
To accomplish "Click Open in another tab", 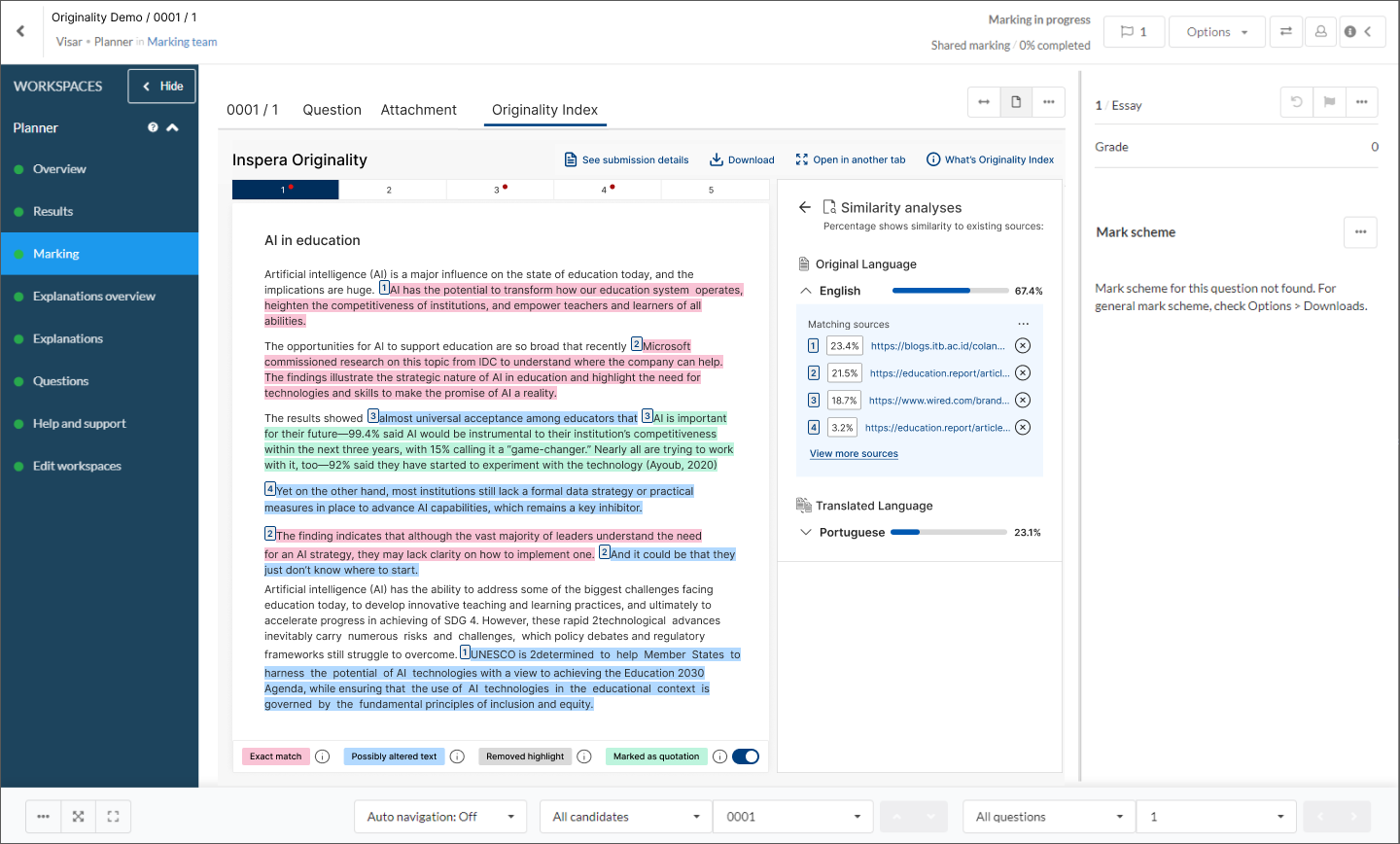I will [850, 159].
